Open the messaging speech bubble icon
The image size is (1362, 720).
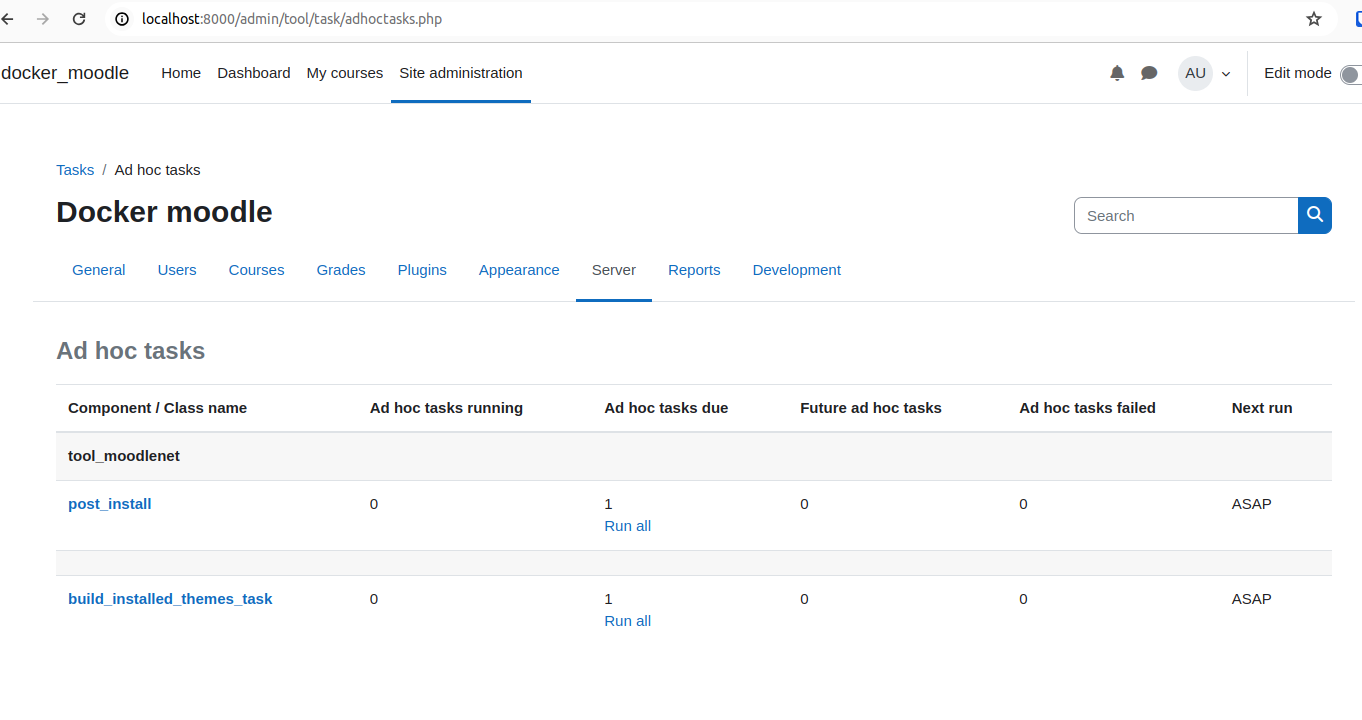(1149, 73)
